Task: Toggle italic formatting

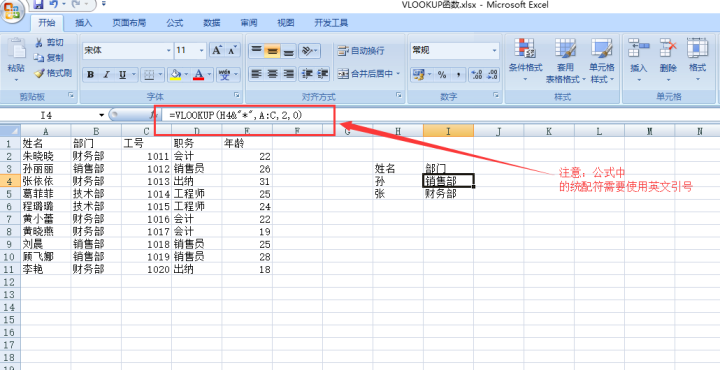Action: click(106, 74)
